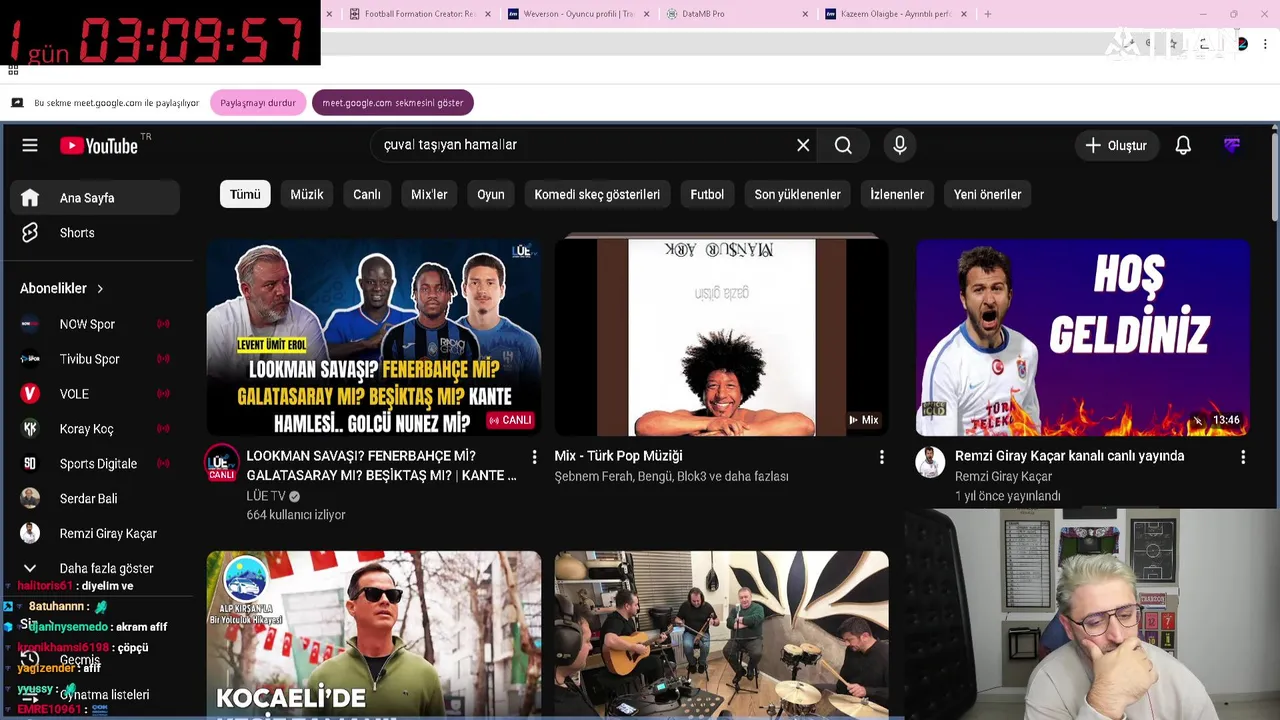Click the Mix - Türk Pop Müziği title
The width and height of the screenshot is (1280, 720).
pos(618,456)
